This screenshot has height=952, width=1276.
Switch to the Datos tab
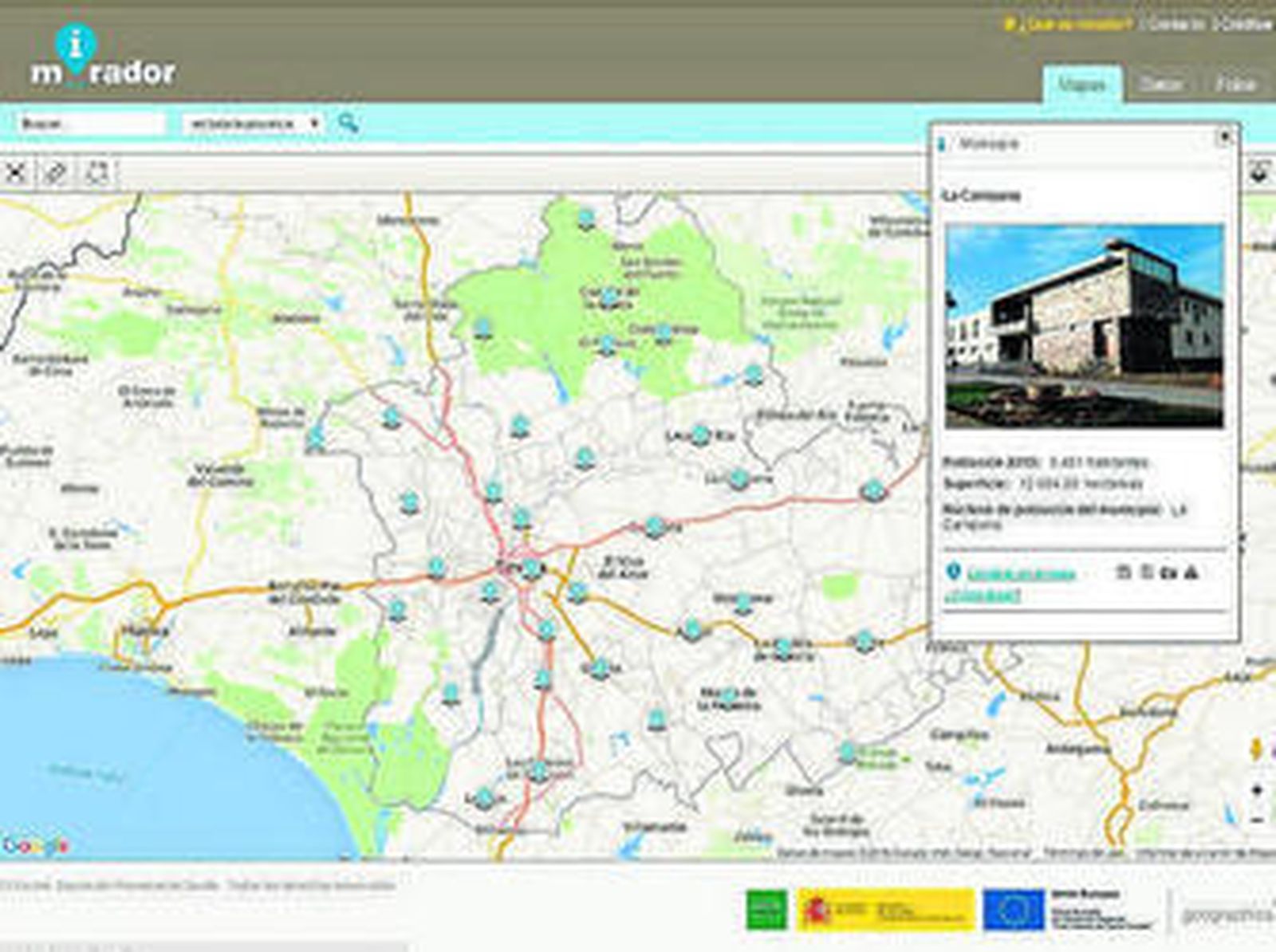pyautogui.click(x=1164, y=81)
